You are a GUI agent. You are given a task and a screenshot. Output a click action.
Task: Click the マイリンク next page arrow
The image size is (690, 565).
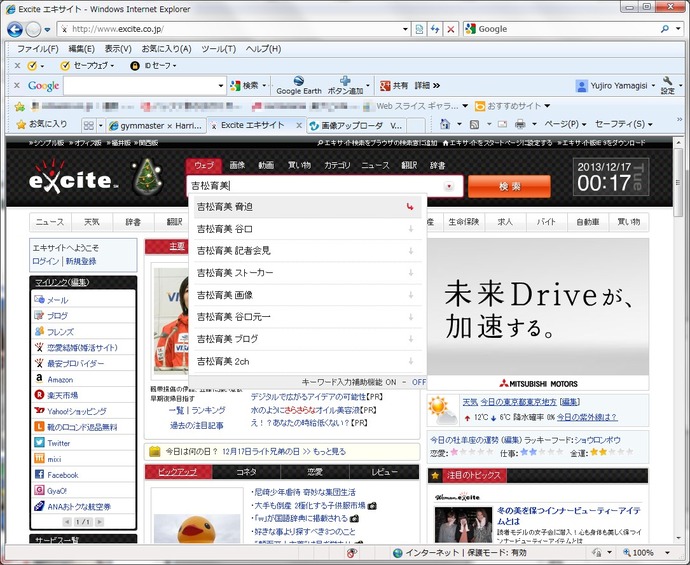point(99,522)
